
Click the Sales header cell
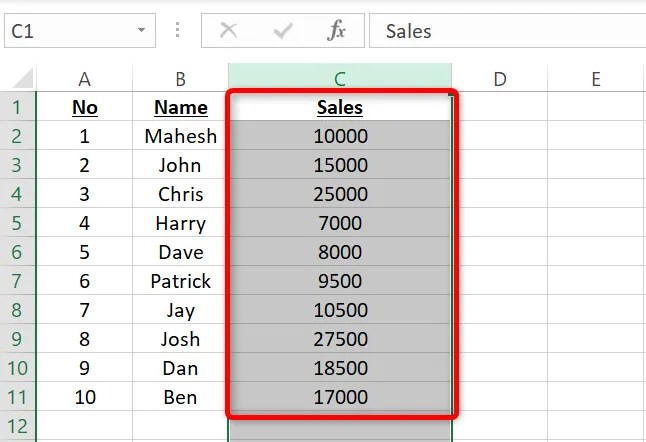[x=340, y=107]
